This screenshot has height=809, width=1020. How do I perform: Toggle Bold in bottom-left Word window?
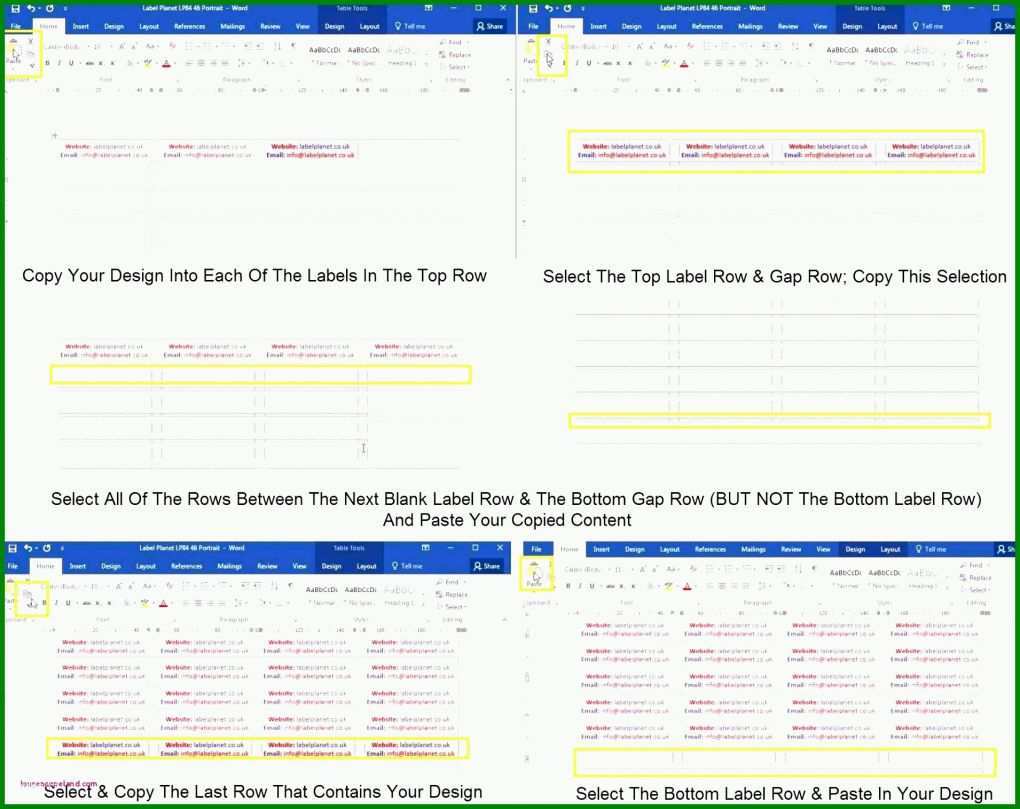(44, 603)
